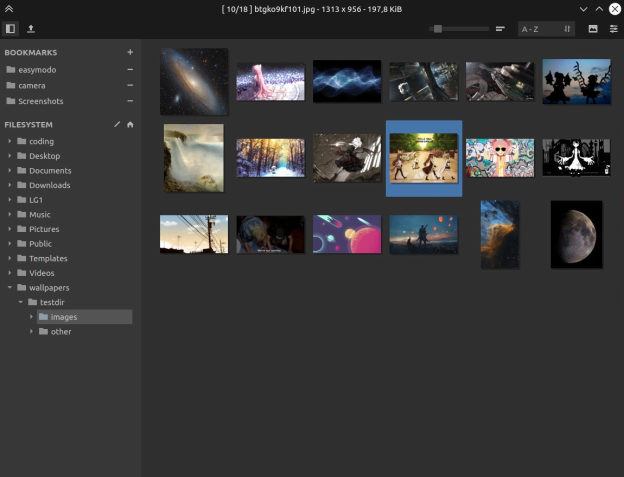Toggle the sidebar panel icon
The height and width of the screenshot is (477, 624).
[x=11, y=29]
